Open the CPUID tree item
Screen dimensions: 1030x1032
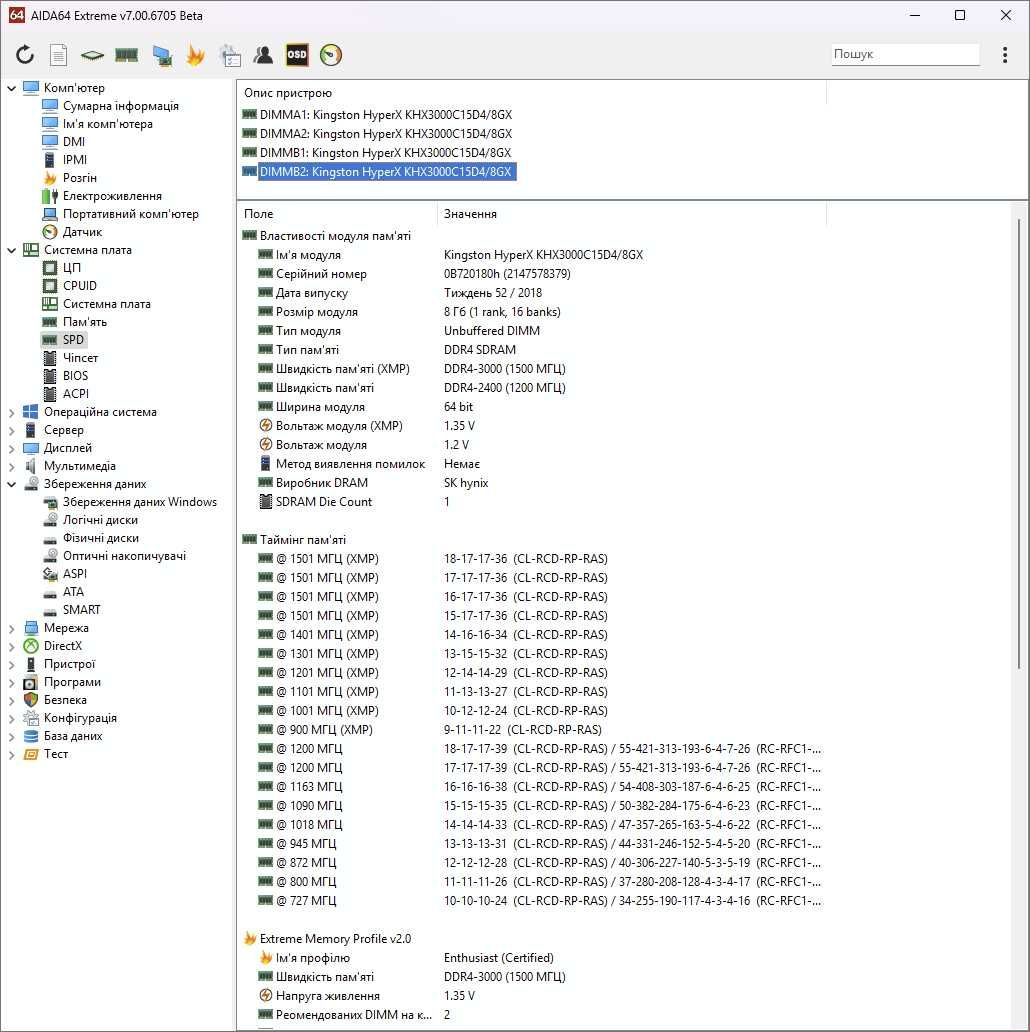coord(80,286)
